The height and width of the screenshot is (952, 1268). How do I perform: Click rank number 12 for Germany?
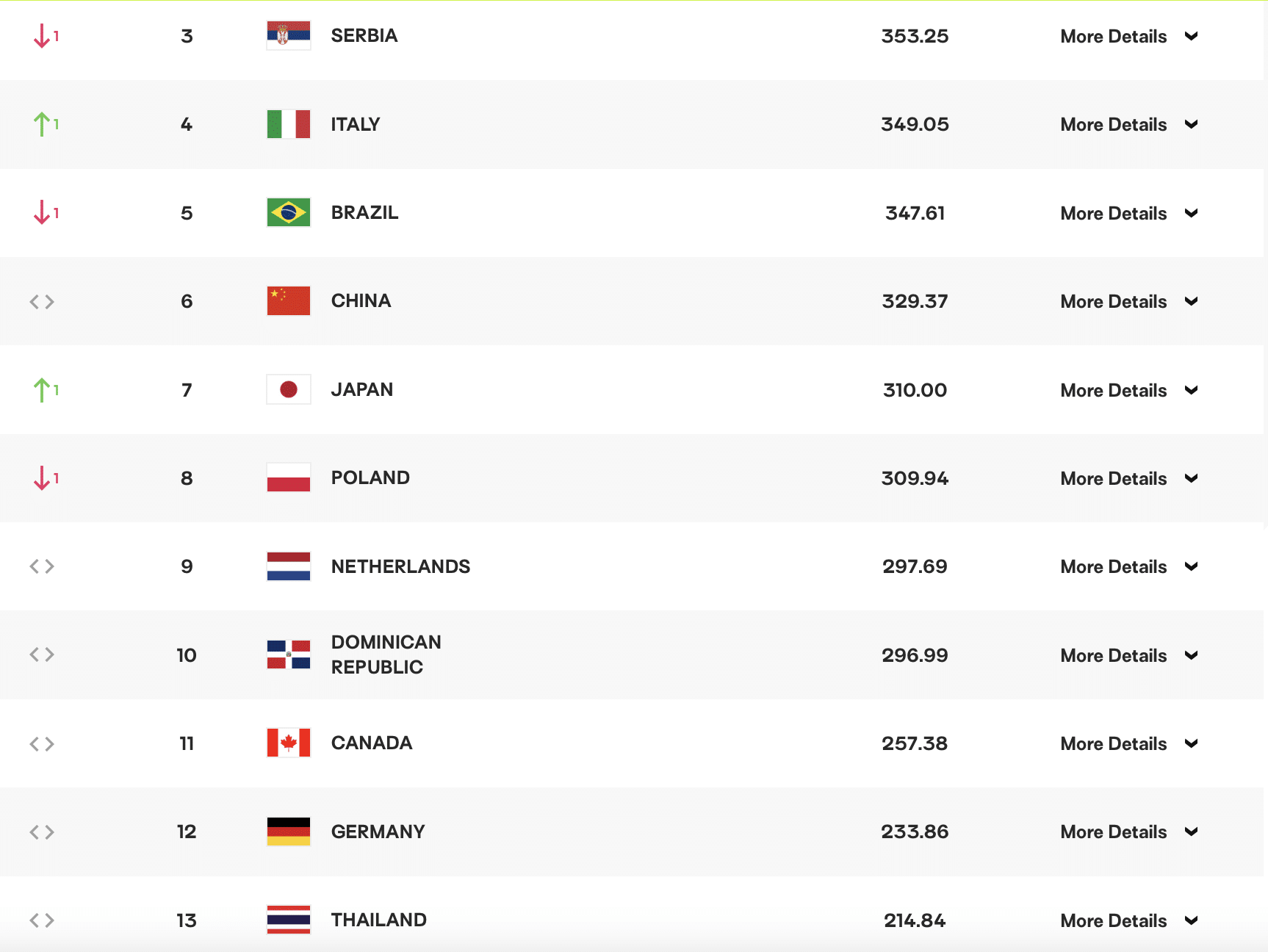(187, 832)
